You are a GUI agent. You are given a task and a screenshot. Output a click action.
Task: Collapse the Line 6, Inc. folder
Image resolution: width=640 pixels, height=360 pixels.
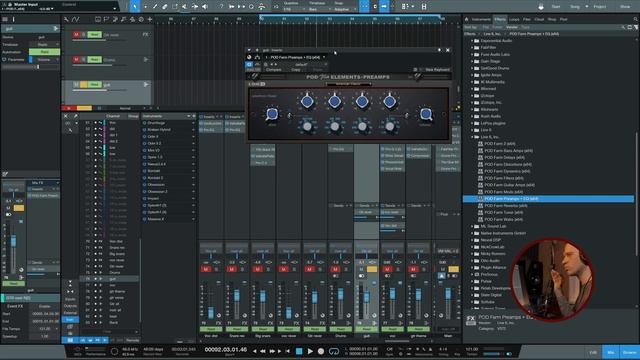472,137
